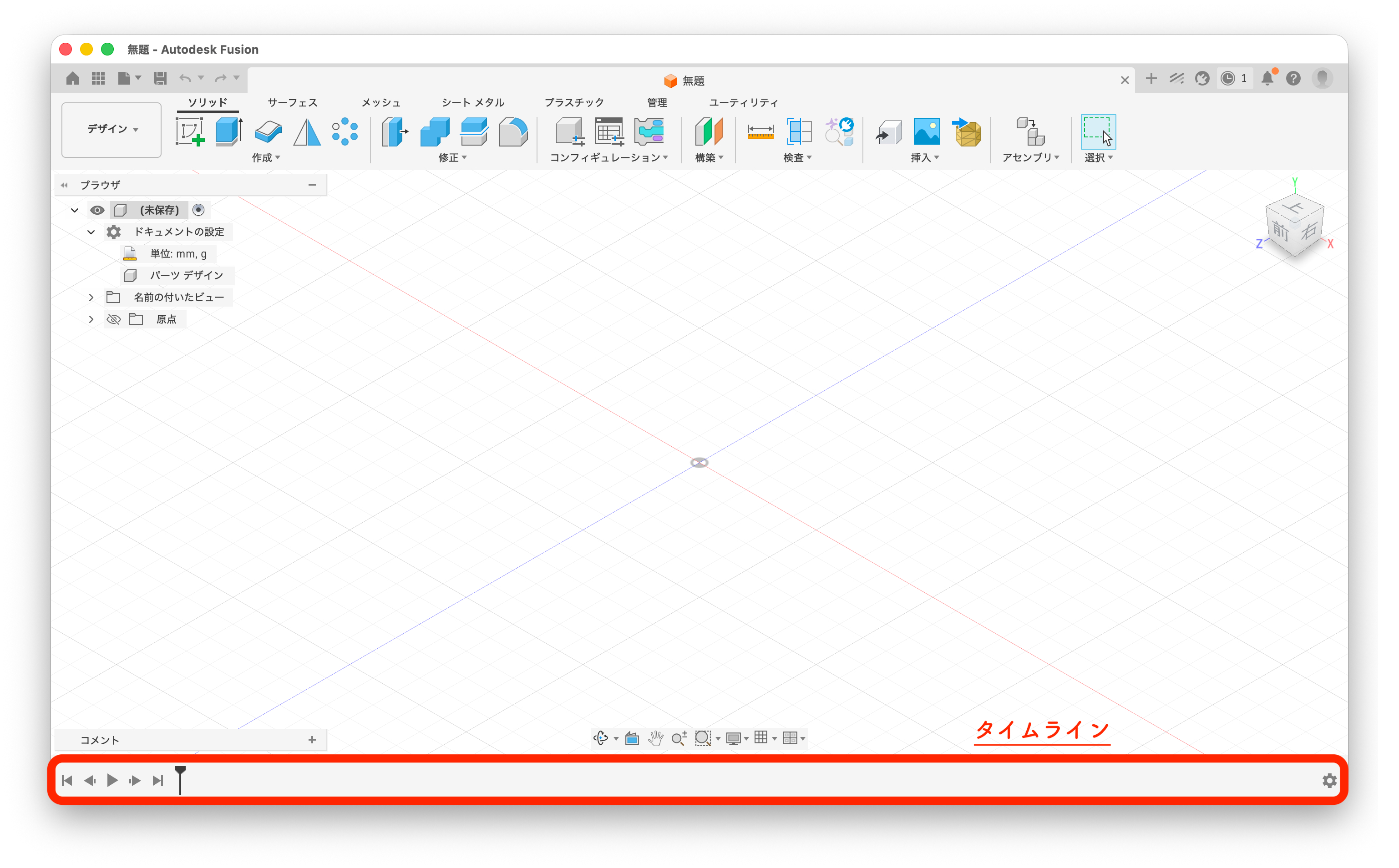Open the アセンブリ dropdown menu
The image size is (1399, 868).
1031,157
